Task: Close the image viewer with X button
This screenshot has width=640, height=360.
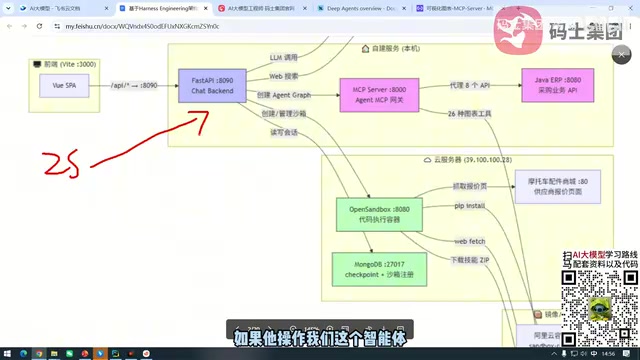Action: 621,54
